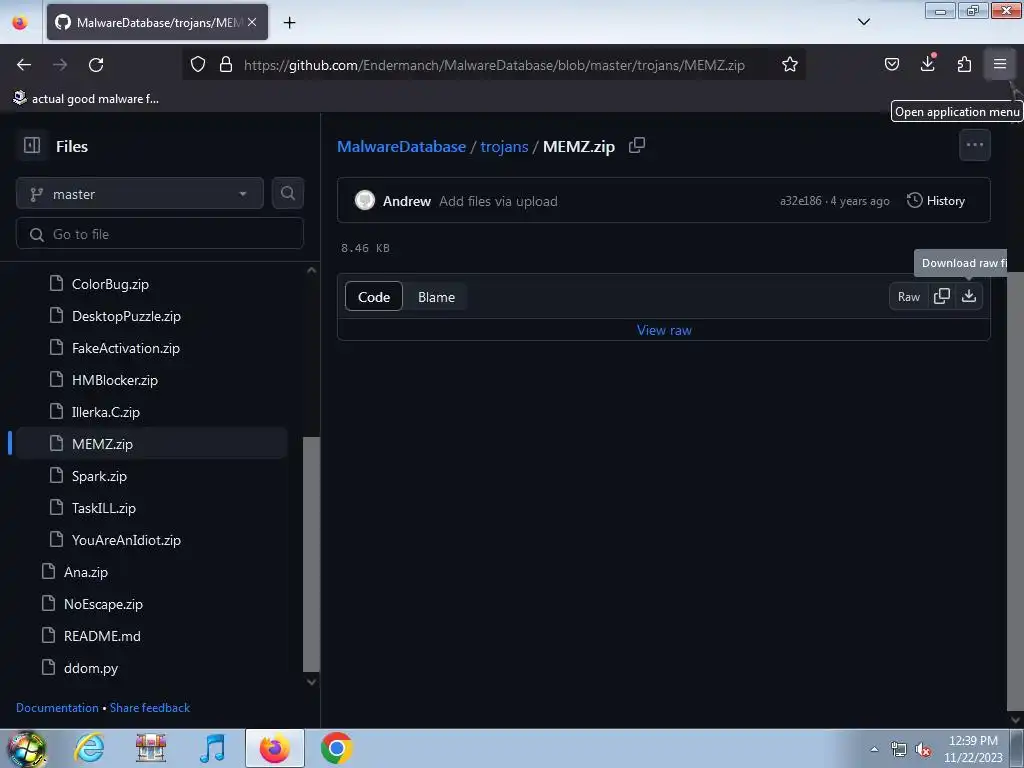Viewport: 1024px width, 768px height.
Task: Click the muted volume tray icon
Action: (x=923, y=750)
